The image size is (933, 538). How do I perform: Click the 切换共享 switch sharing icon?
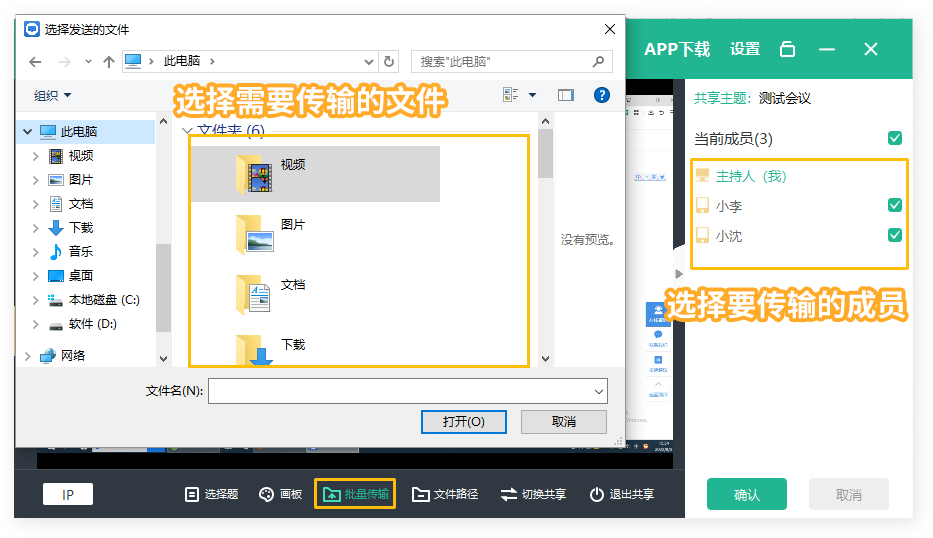(508, 494)
